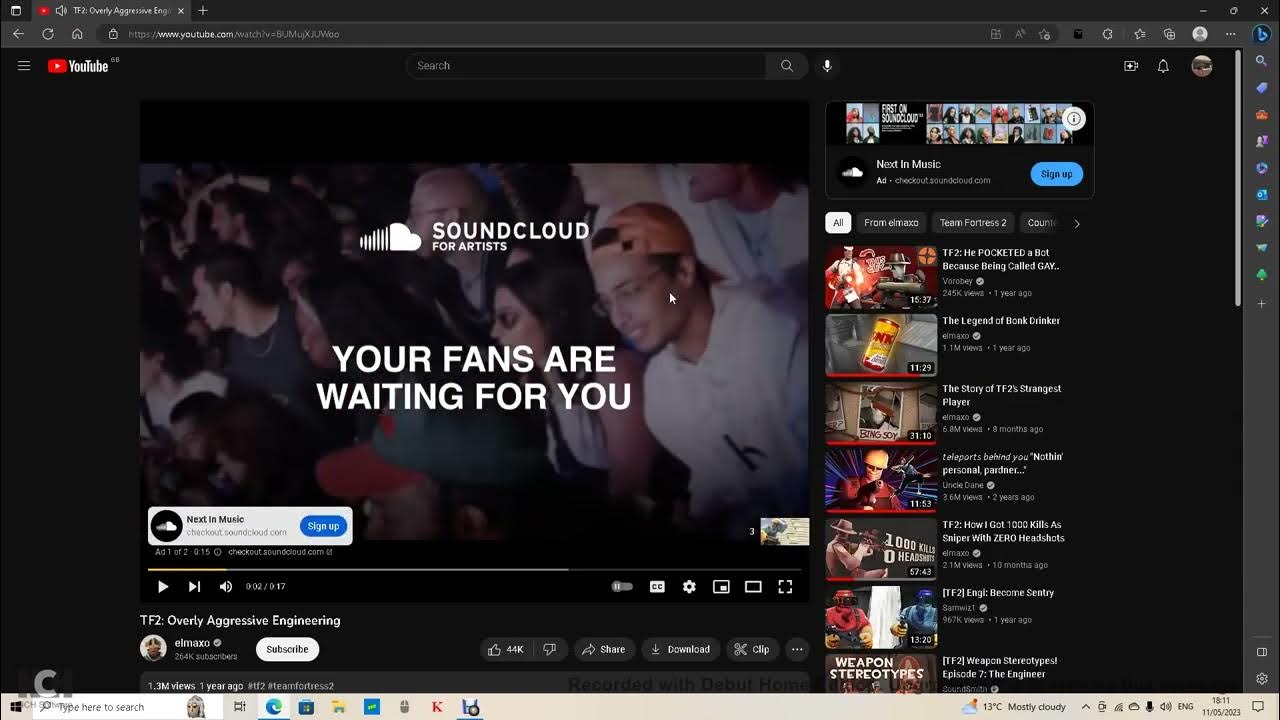Screen dimensions: 1280x720
Task: Open Windows Start menu
Action: [x=17, y=707]
